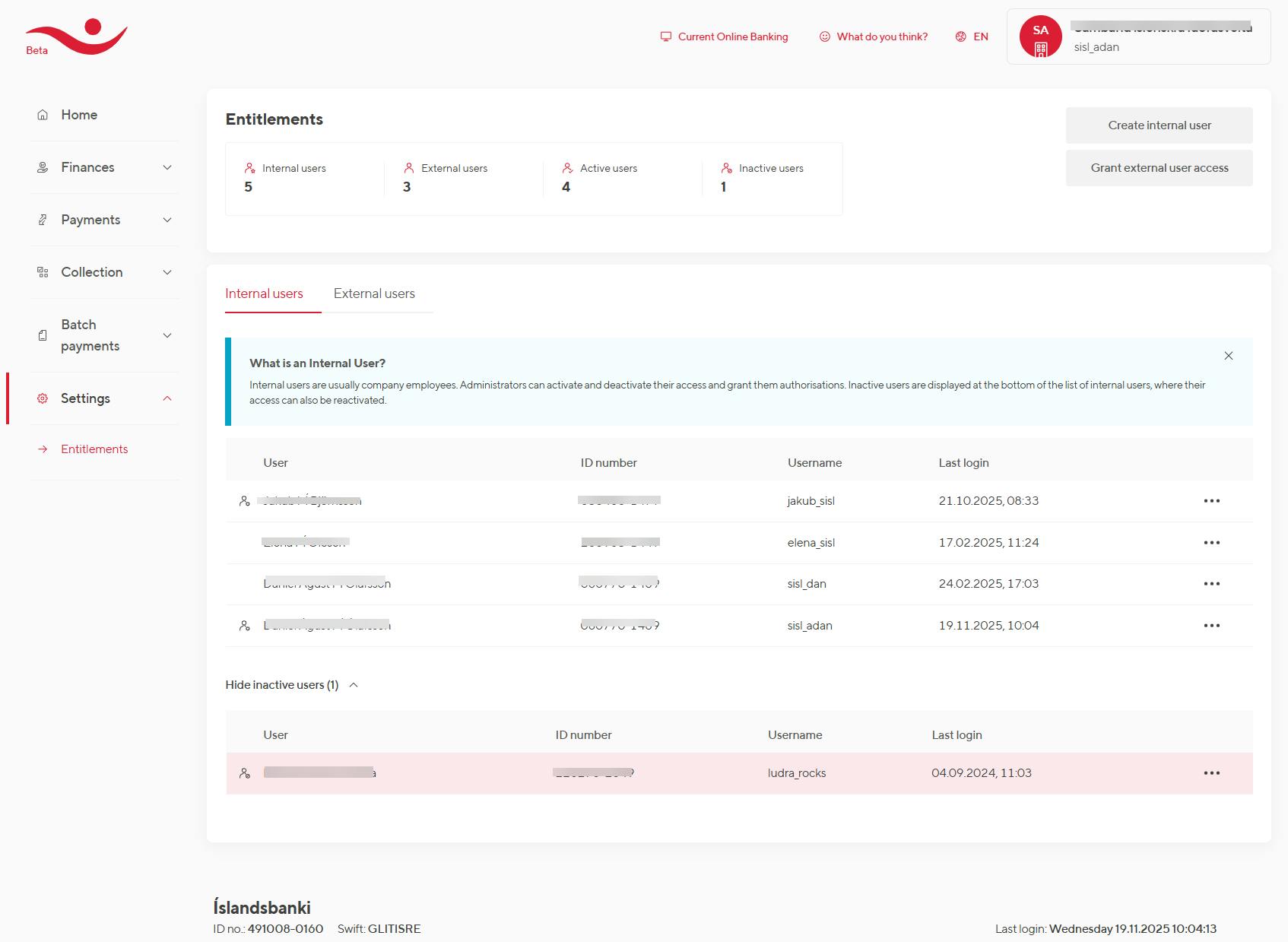This screenshot has width=1288, height=942.
Task: Click the SA profile avatar
Action: pos(1040,36)
